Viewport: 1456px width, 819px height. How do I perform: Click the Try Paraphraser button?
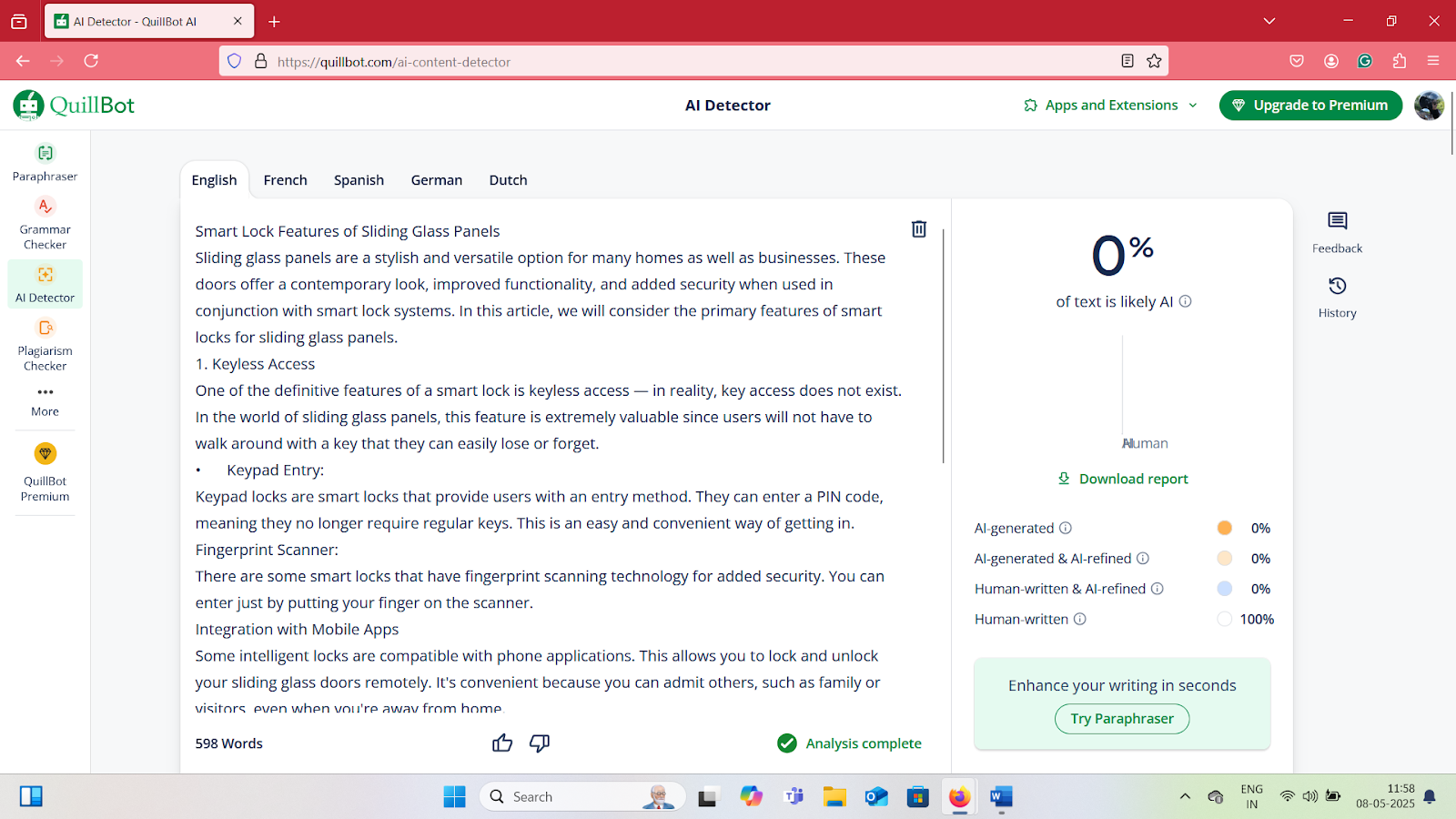[1122, 719]
